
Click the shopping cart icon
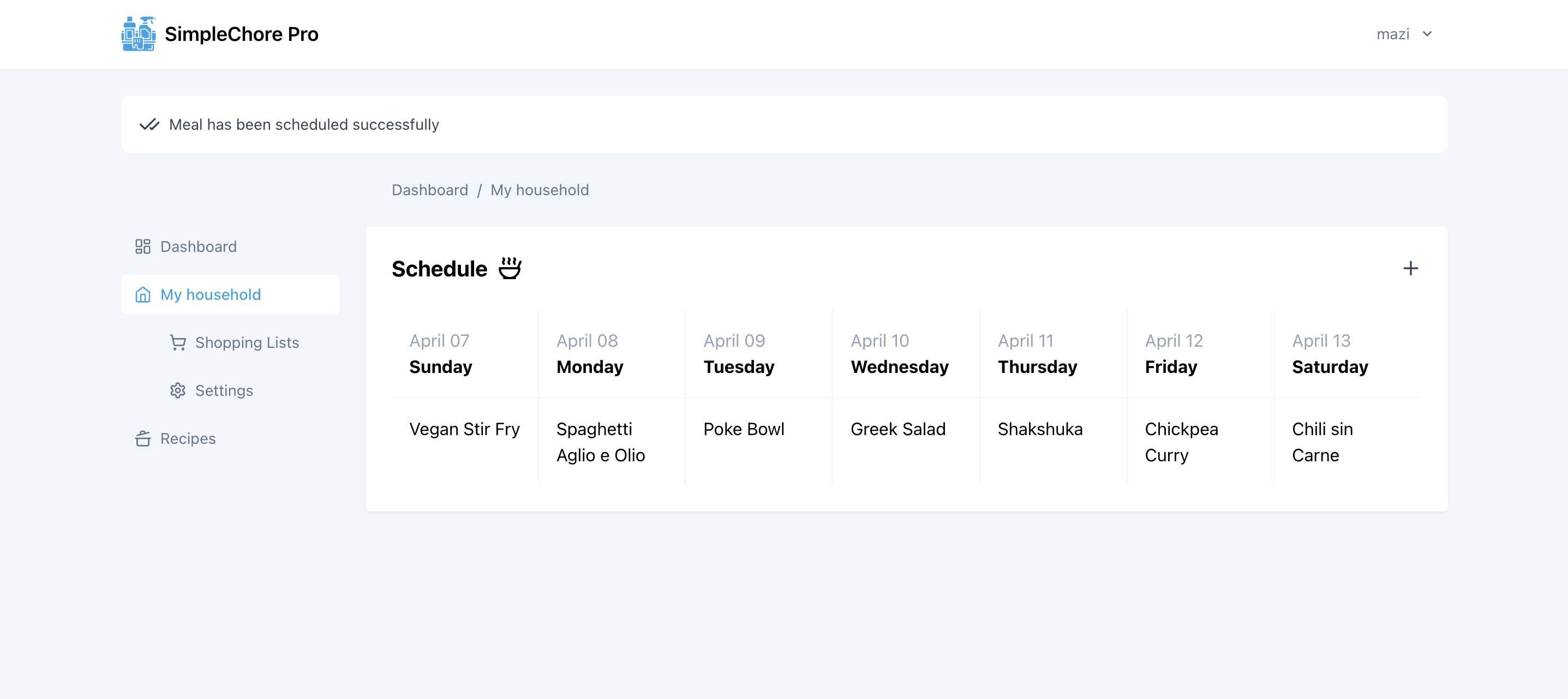(178, 342)
